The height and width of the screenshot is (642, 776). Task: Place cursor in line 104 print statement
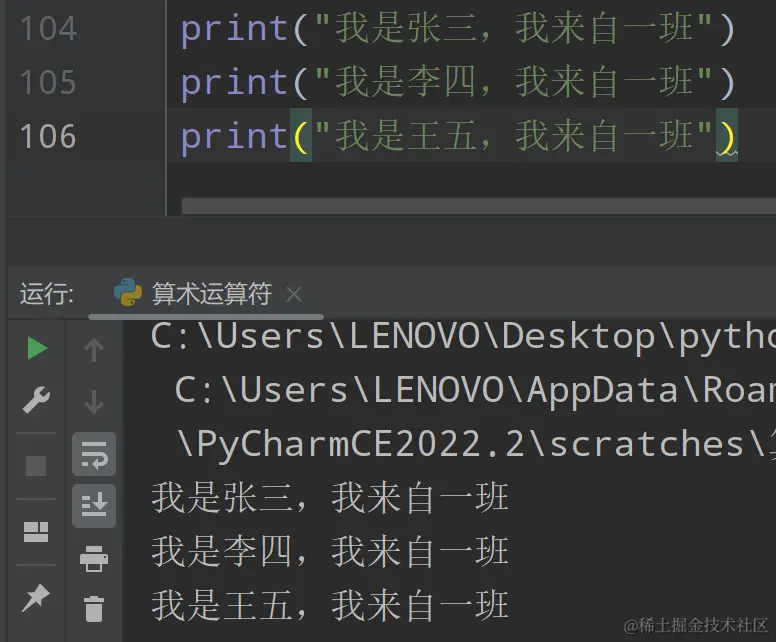click(x=458, y=28)
